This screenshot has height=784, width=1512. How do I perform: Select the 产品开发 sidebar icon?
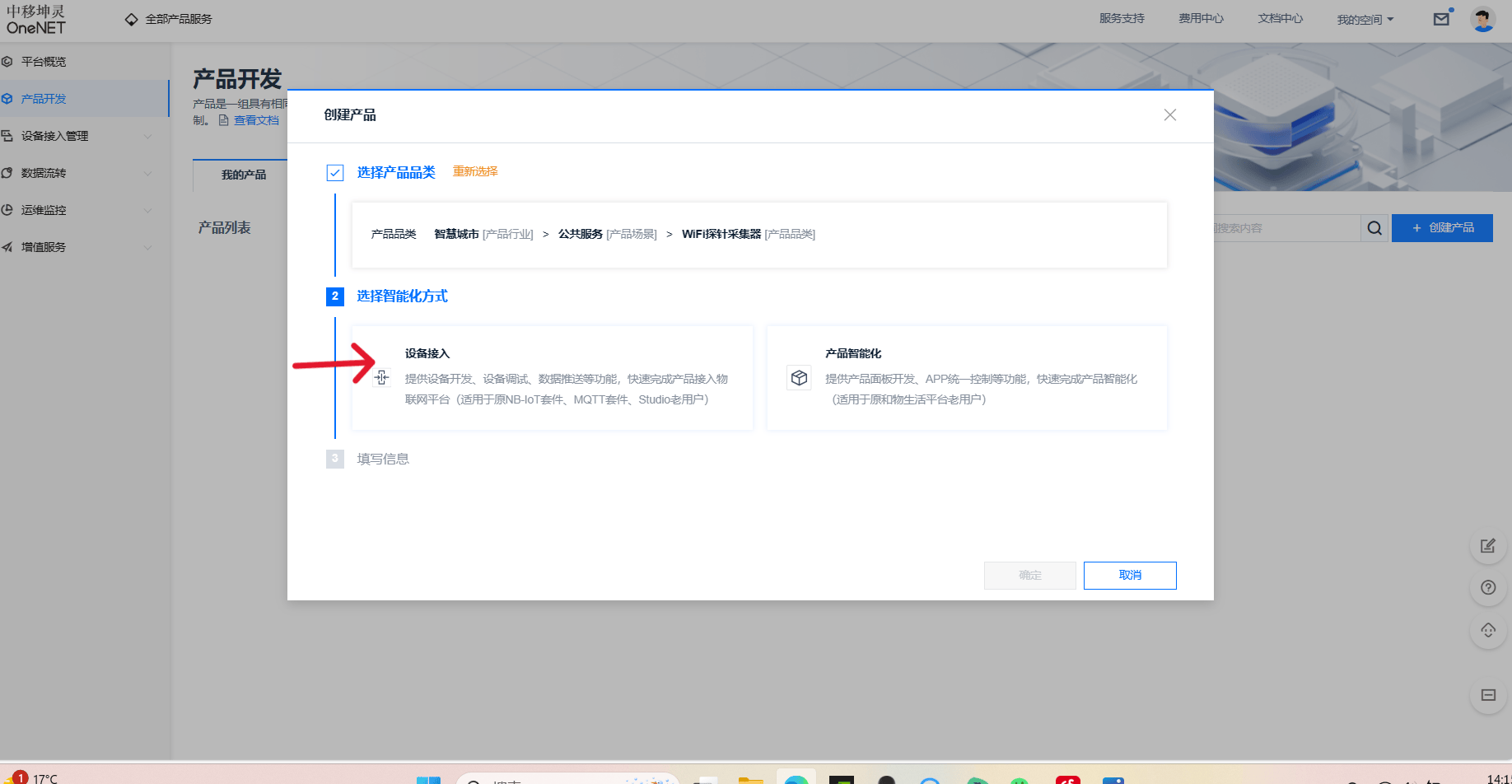pos(8,98)
